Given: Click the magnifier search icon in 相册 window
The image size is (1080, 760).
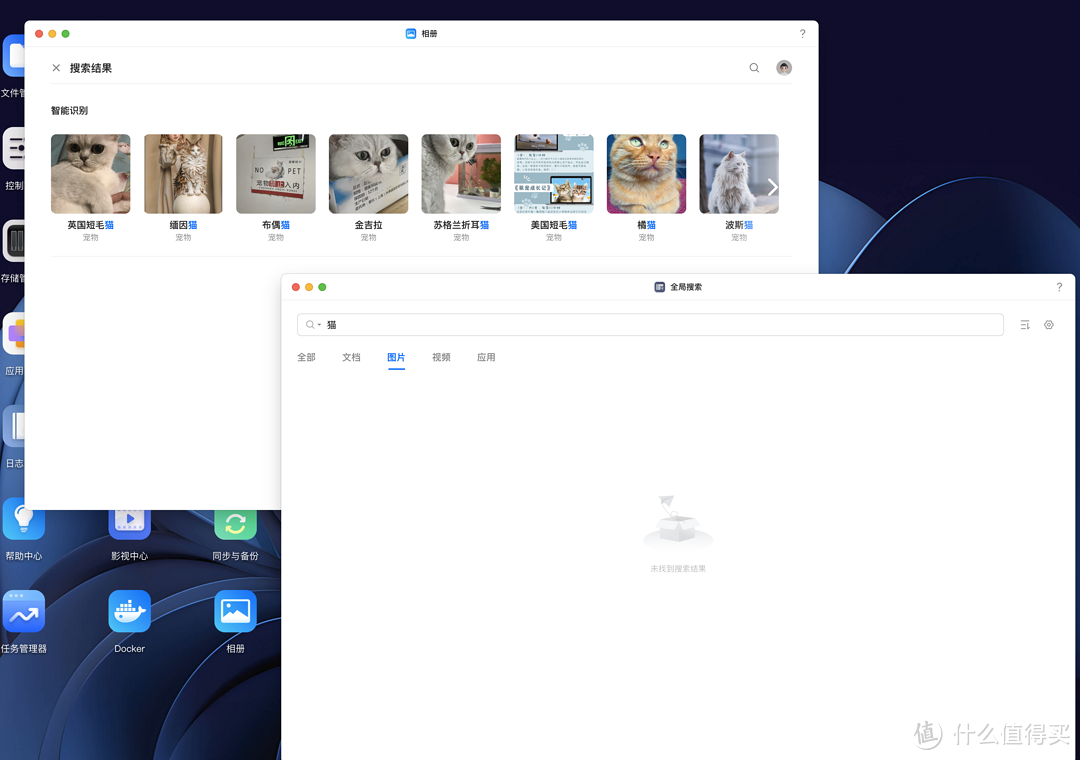Looking at the screenshot, I should (754, 67).
